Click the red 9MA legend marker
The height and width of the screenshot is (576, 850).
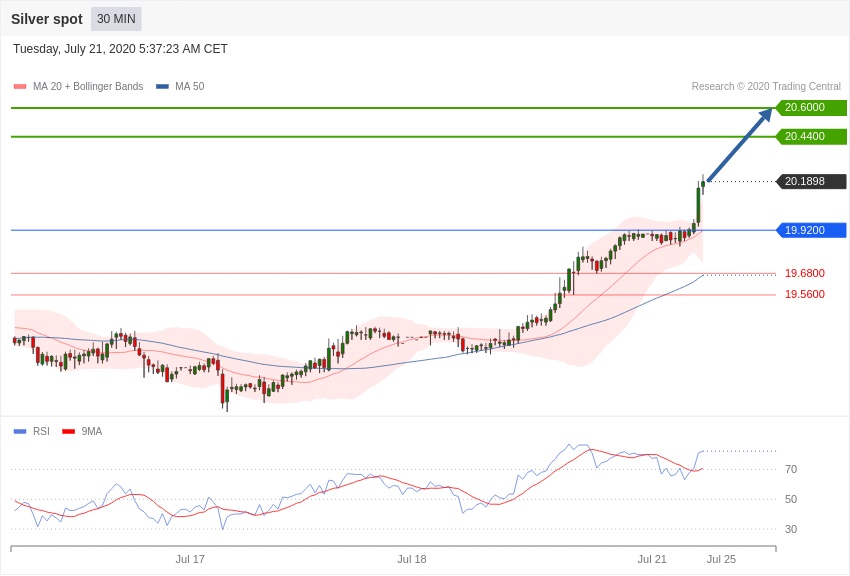coord(68,432)
